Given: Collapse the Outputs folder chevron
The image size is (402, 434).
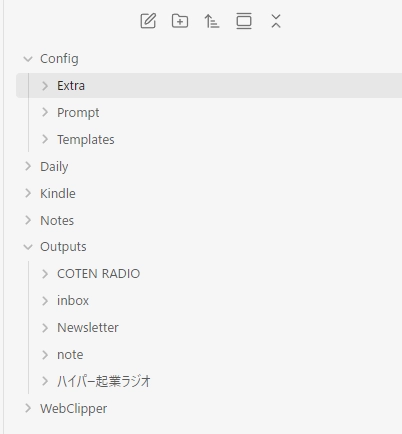Looking at the screenshot, I should (28, 247).
